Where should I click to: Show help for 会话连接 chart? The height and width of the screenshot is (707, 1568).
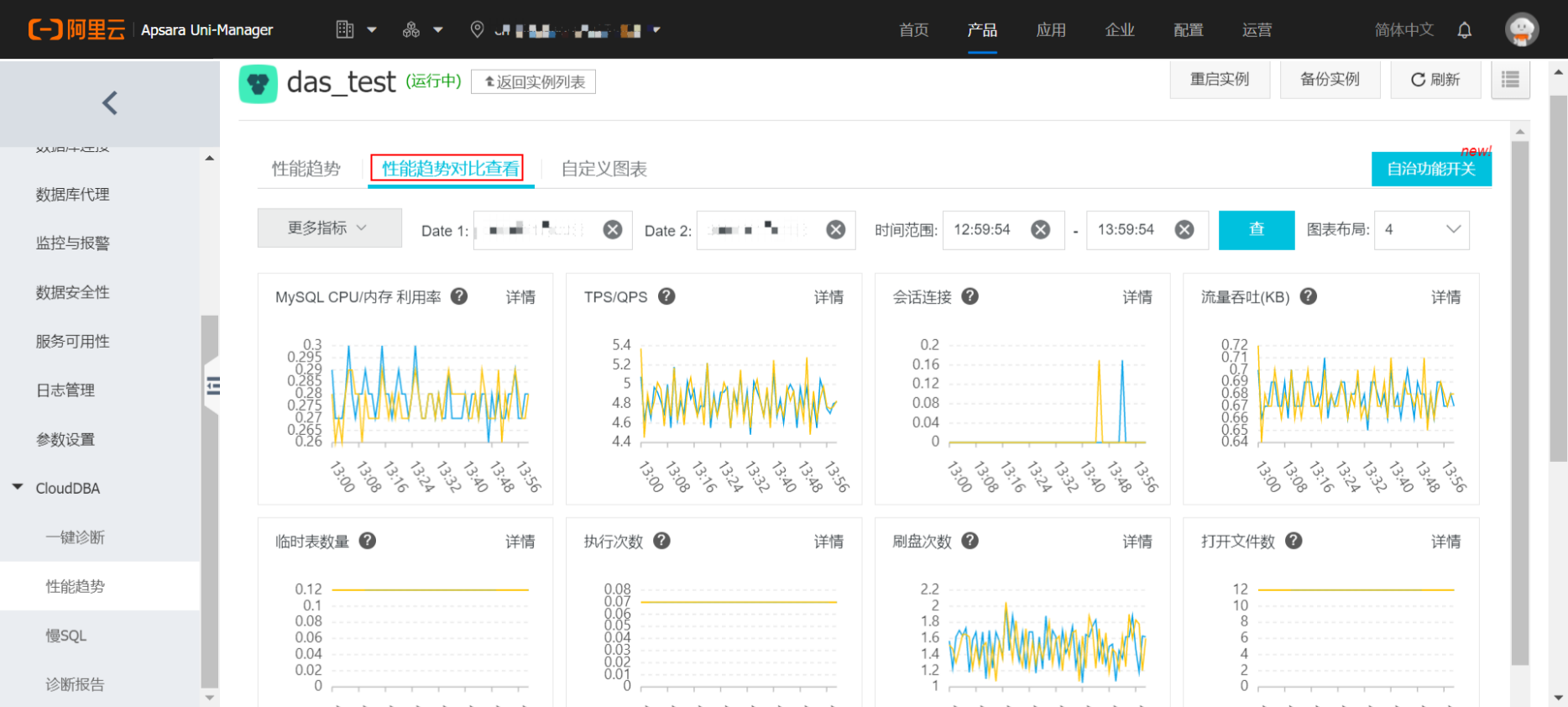pyautogui.click(x=970, y=296)
